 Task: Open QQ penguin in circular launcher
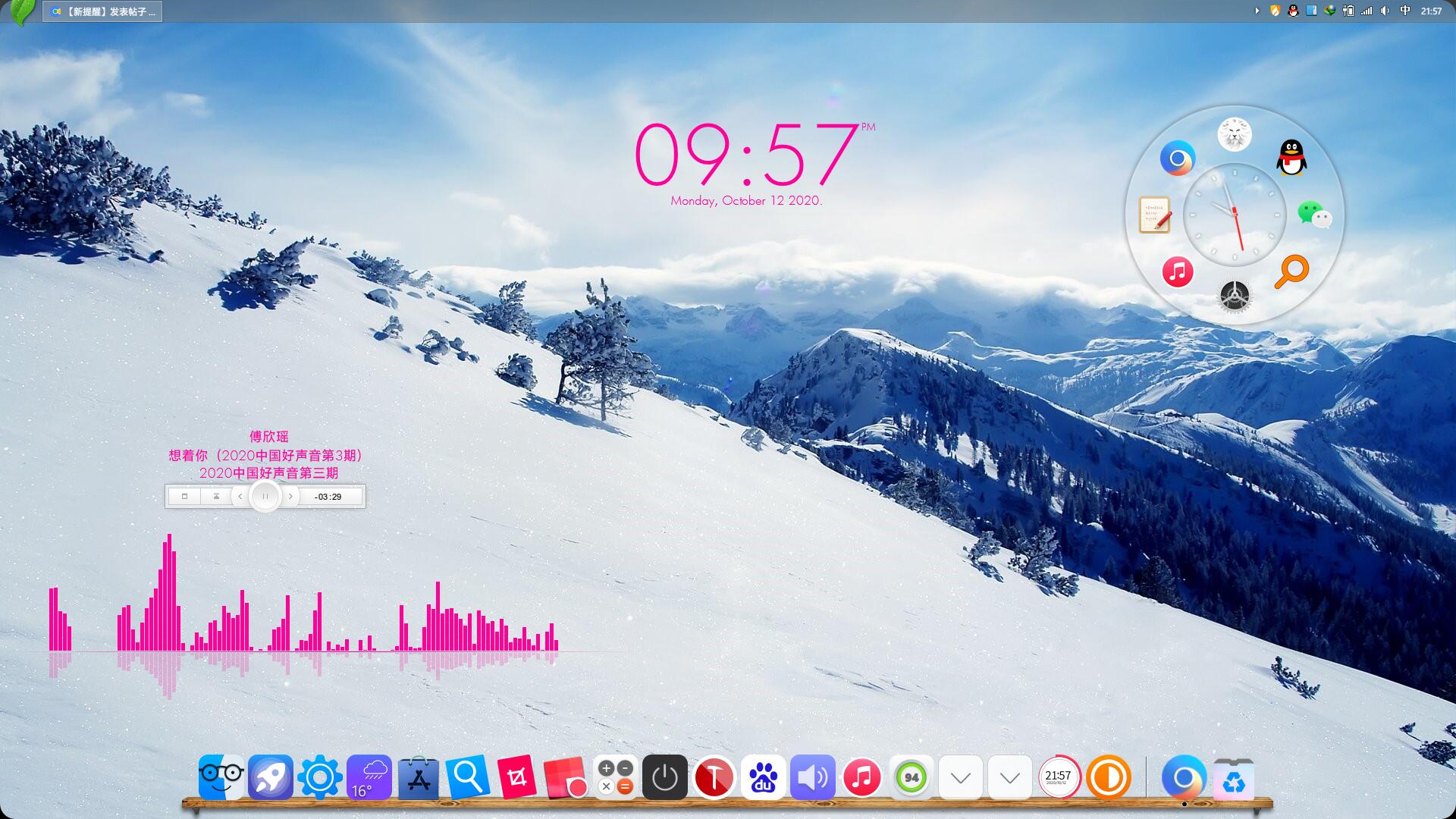[x=1291, y=158]
